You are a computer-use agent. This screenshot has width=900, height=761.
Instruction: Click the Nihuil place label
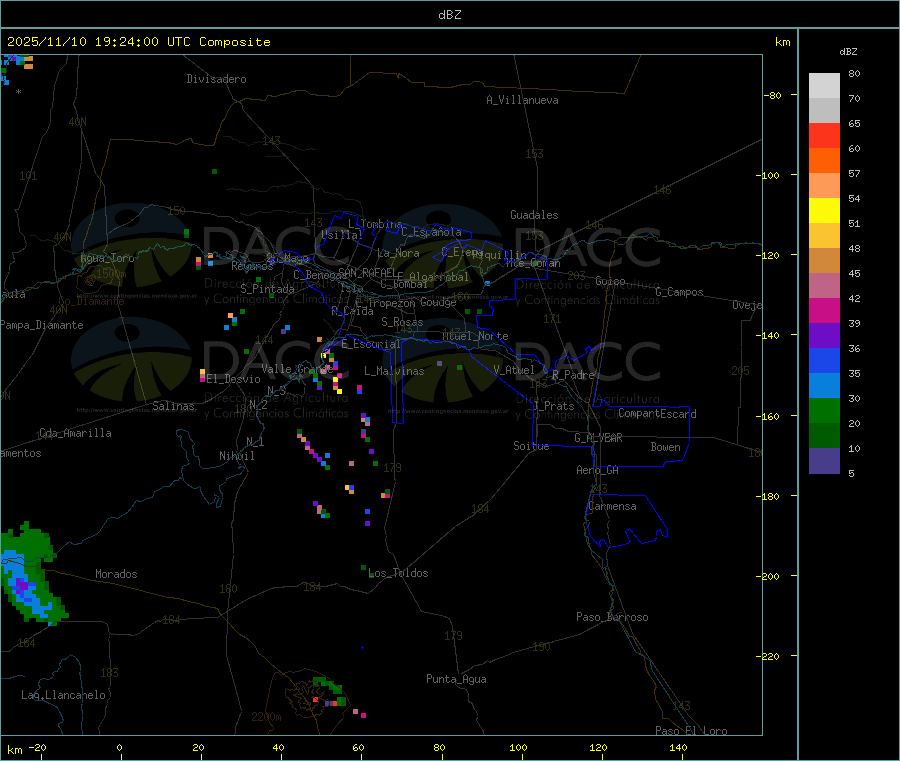(237, 456)
